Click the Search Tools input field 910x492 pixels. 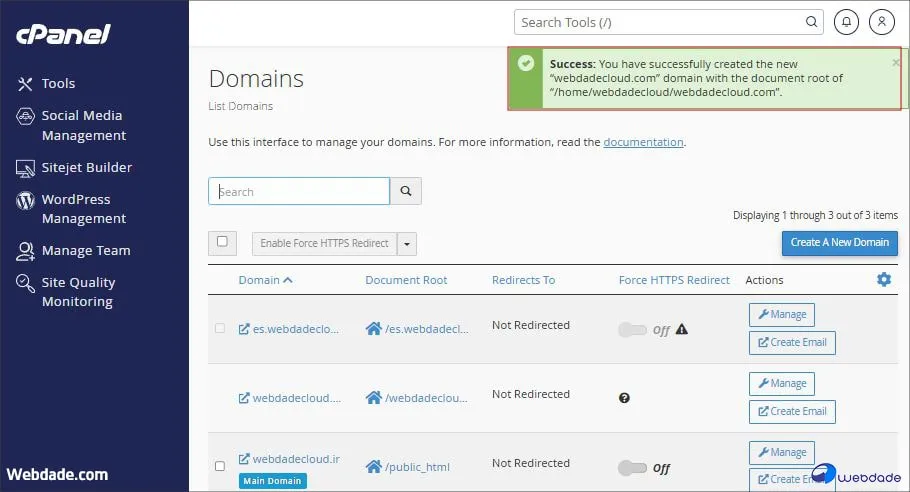pyautogui.click(x=660, y=22)
